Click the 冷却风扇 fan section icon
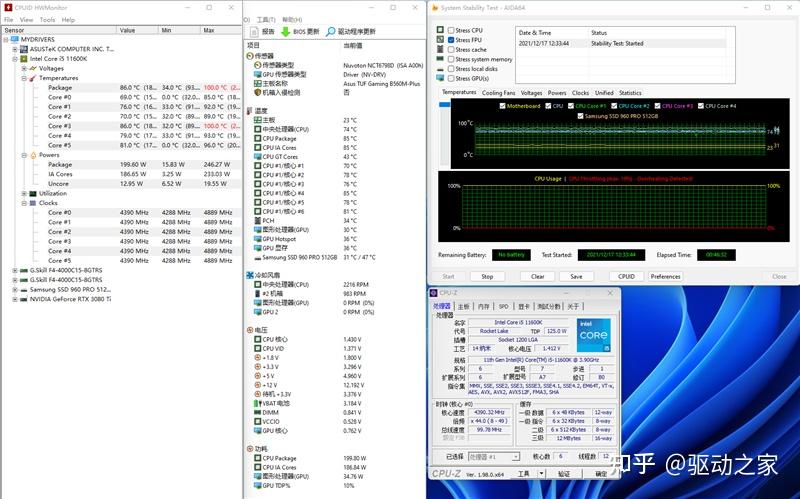This screenshot has height=499, width=800. coord(250,275)
